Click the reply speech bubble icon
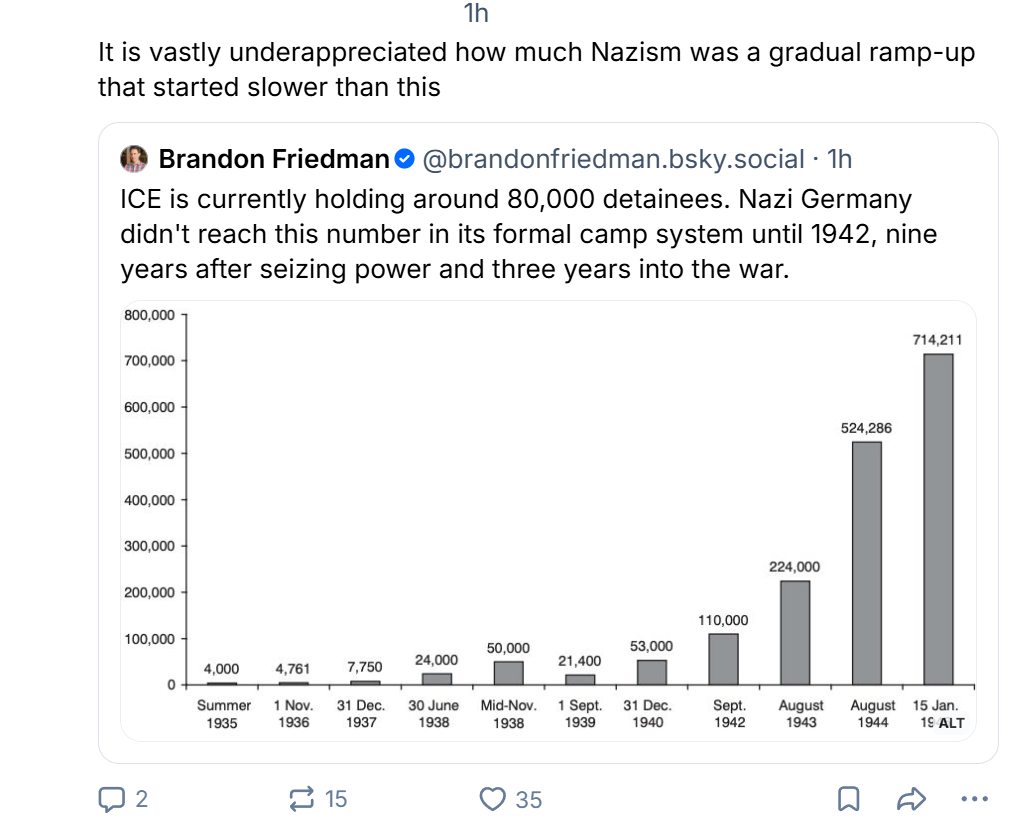This screenshot has height=837, width=1023. pos(110,798)
